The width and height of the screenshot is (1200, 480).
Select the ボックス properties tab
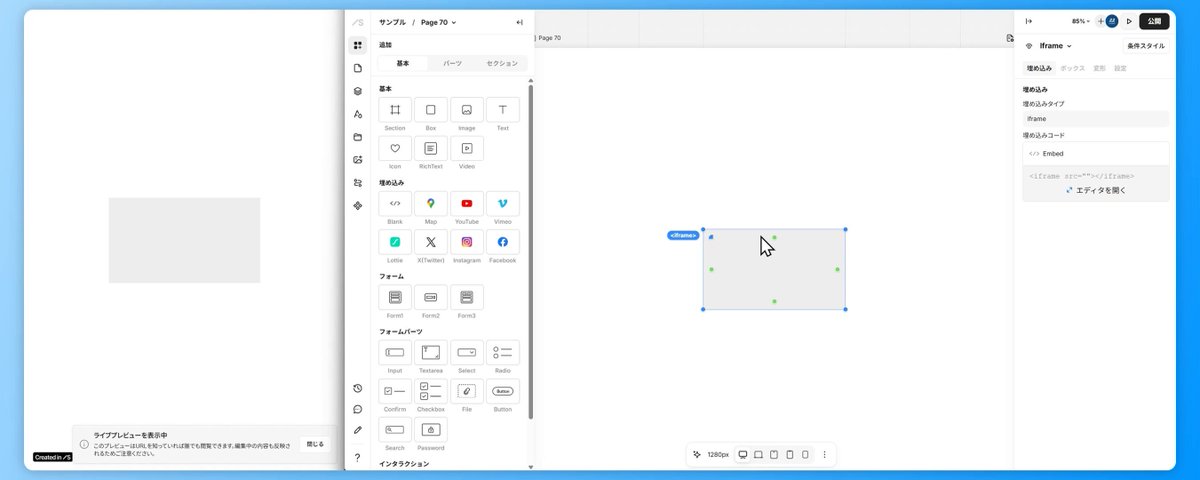1072,68
